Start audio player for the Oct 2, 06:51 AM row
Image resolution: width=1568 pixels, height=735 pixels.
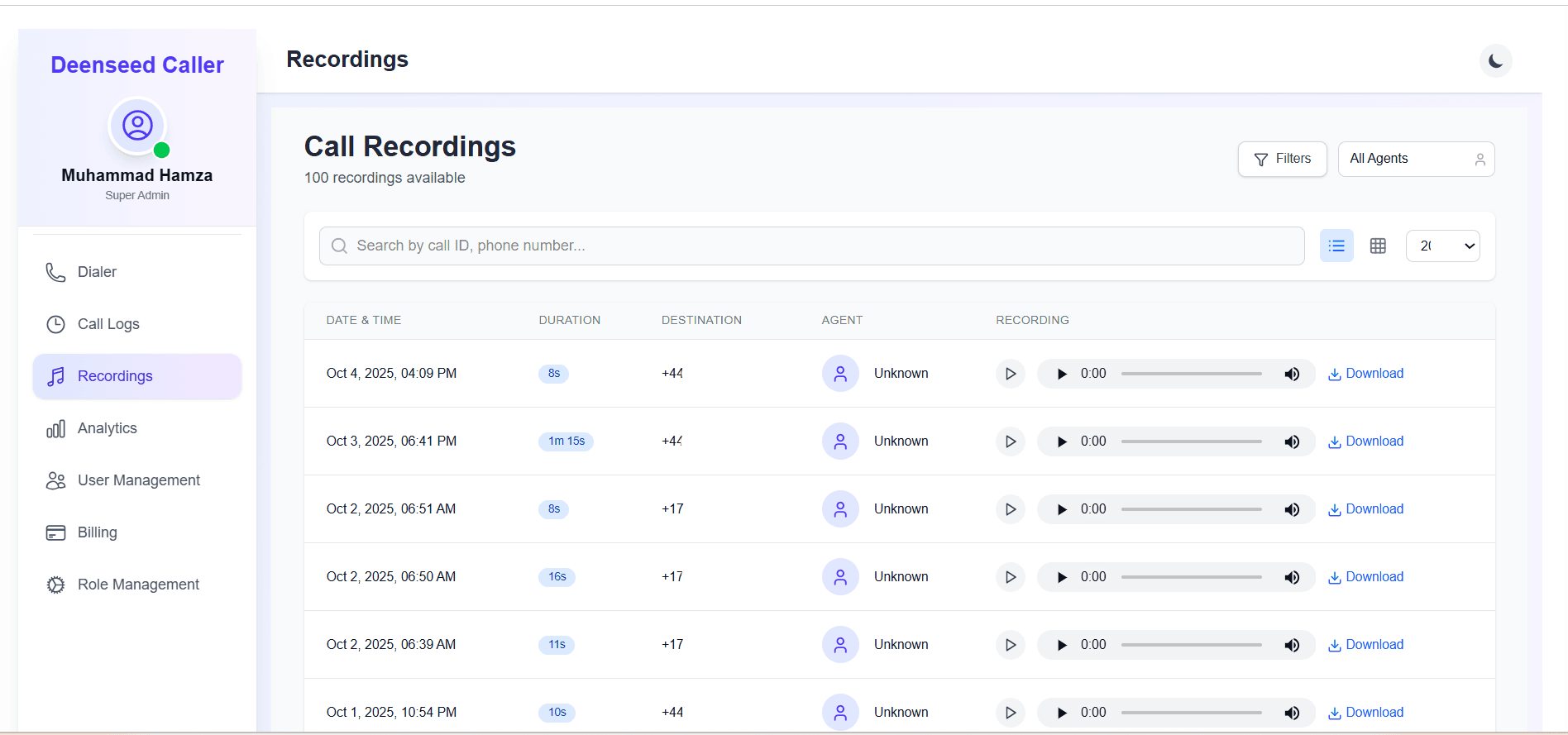point(1062,509)
